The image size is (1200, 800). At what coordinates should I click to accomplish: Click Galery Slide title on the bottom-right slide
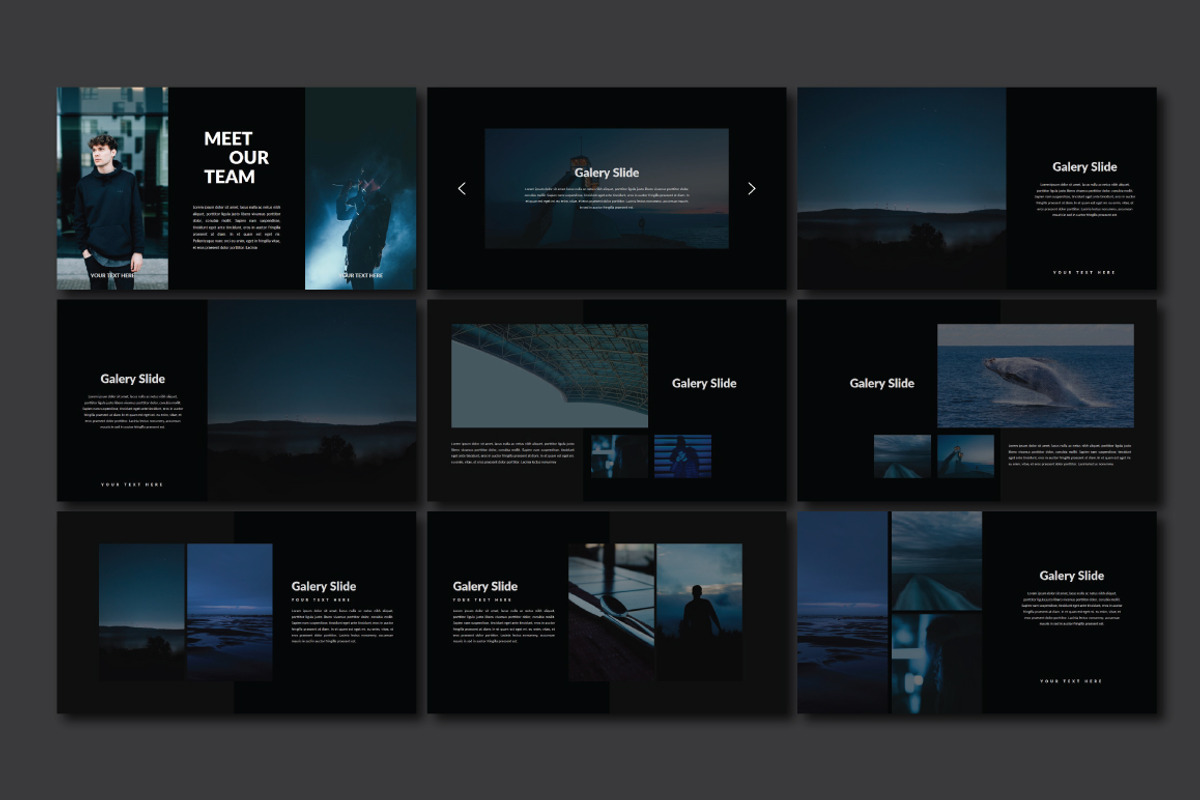[1072, 576]
